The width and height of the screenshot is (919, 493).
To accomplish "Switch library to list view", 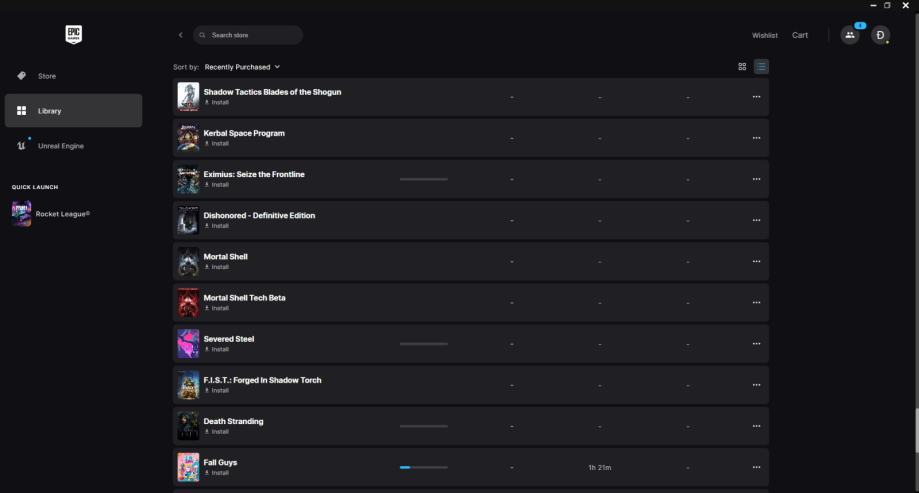I will click(x=761, y=67).
